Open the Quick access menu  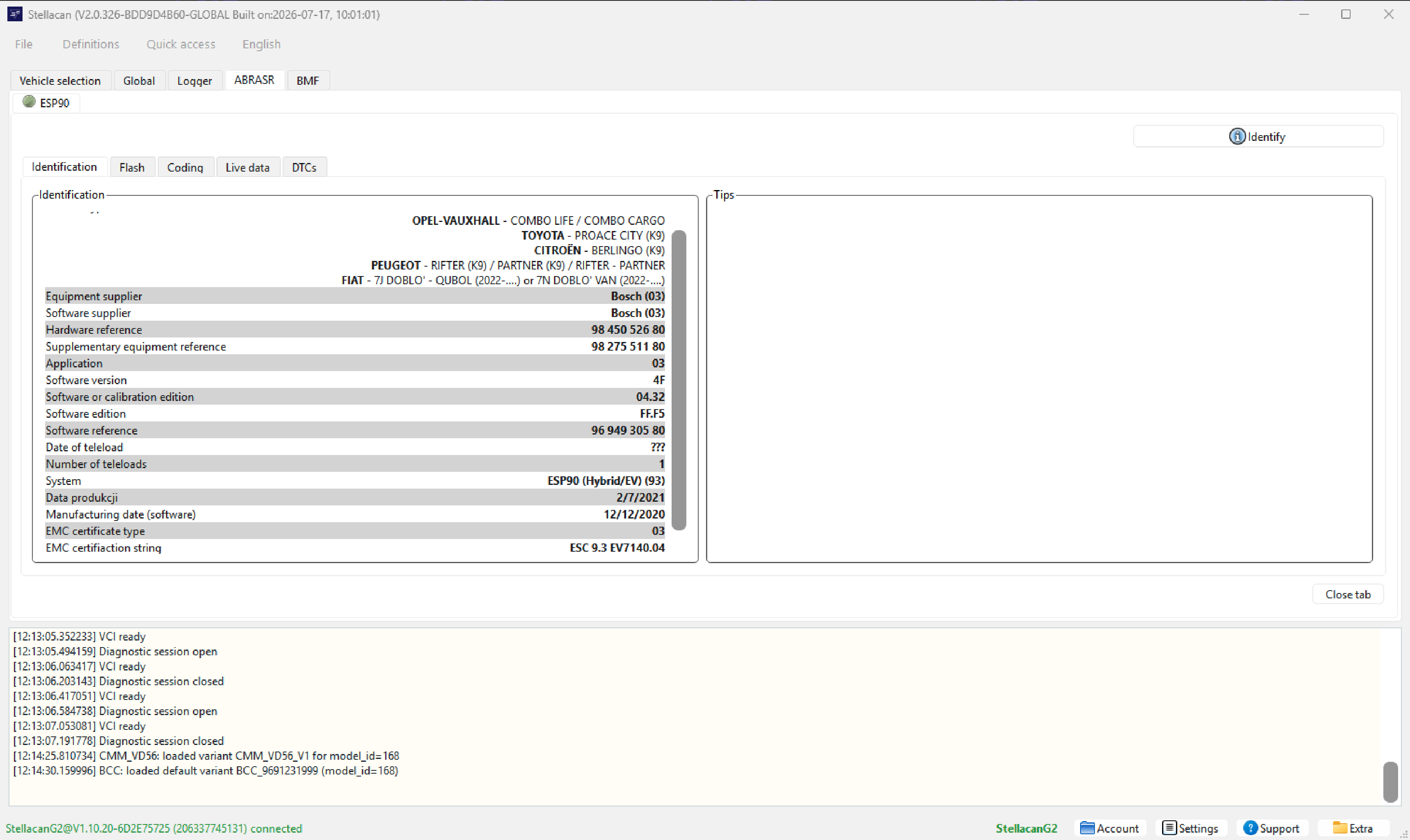(181, 44)
